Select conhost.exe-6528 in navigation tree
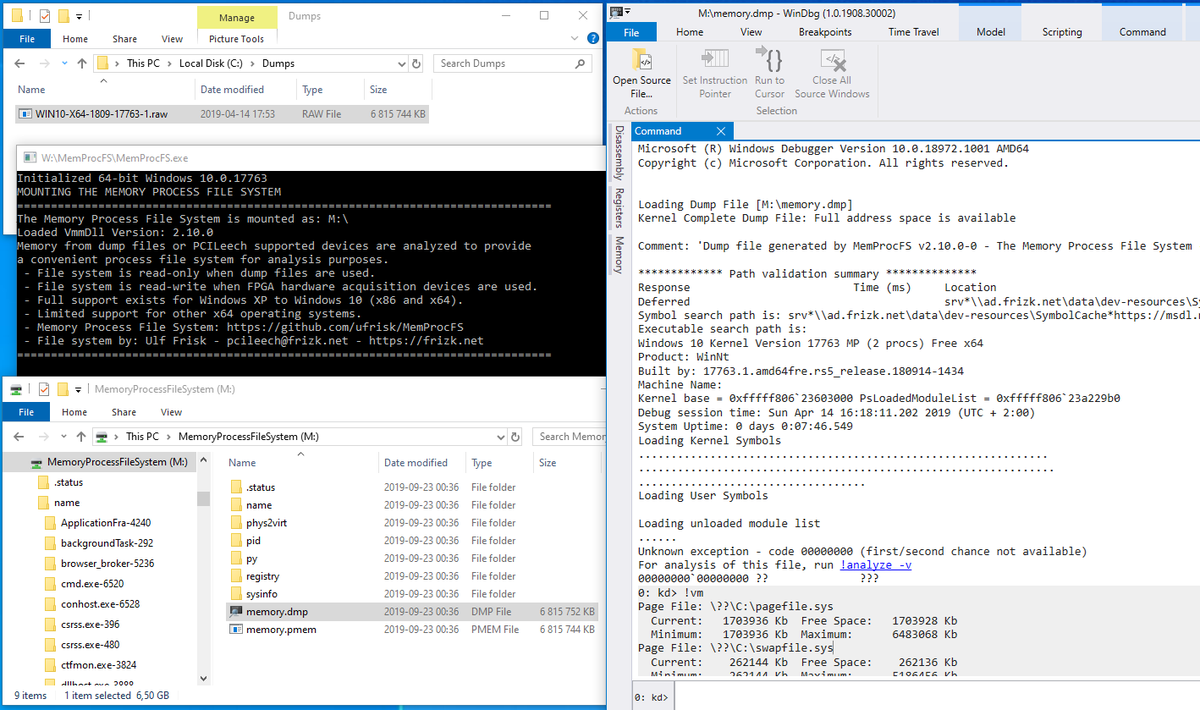This screenshot has height=710, width=1200. (100, 604)
